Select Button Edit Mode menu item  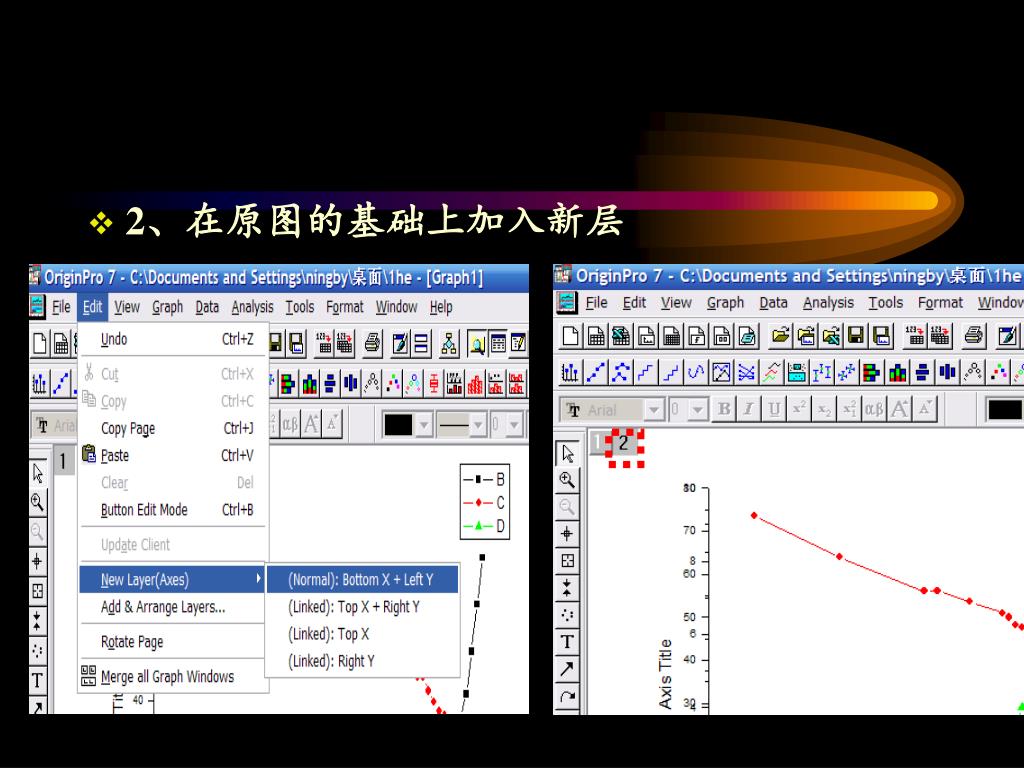pos(172,510)
